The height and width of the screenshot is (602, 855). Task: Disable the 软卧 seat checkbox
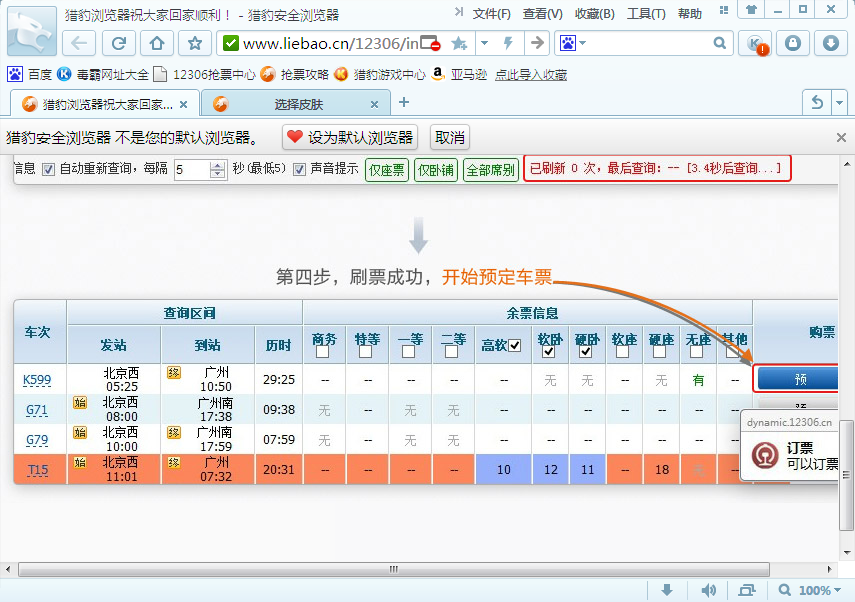point(547,352)
